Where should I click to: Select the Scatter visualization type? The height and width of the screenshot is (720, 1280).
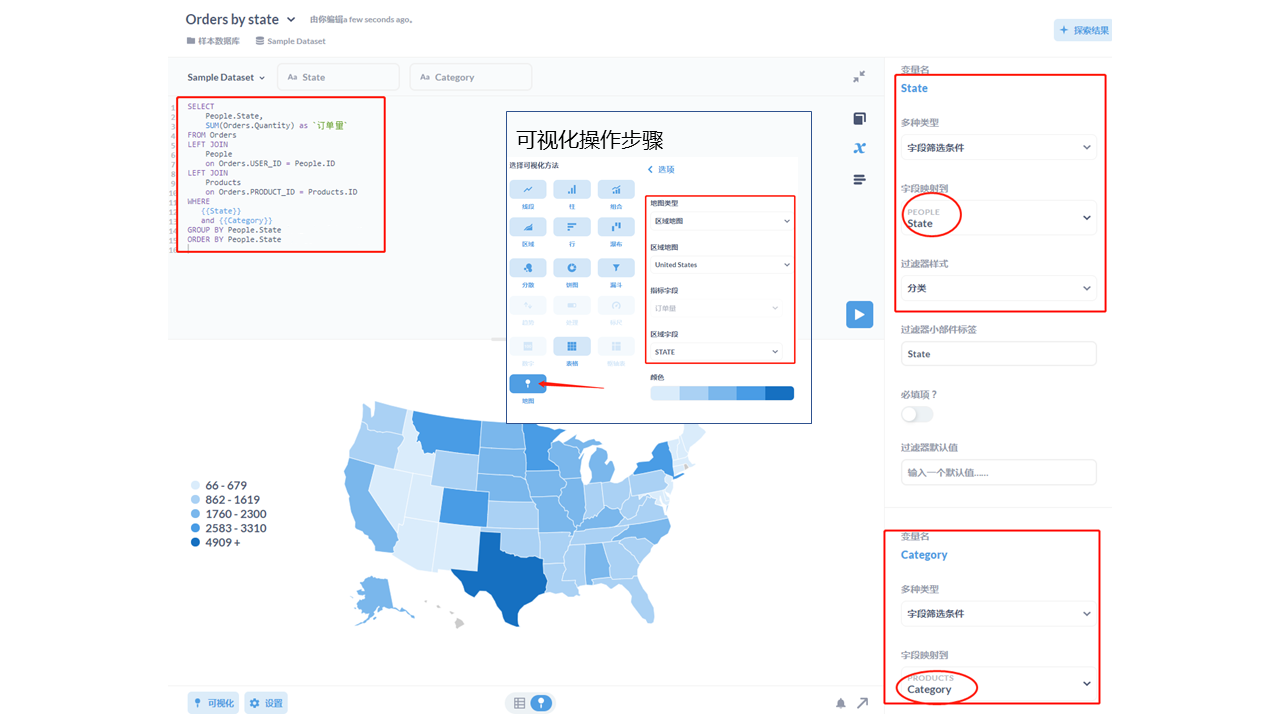[528, 267]
